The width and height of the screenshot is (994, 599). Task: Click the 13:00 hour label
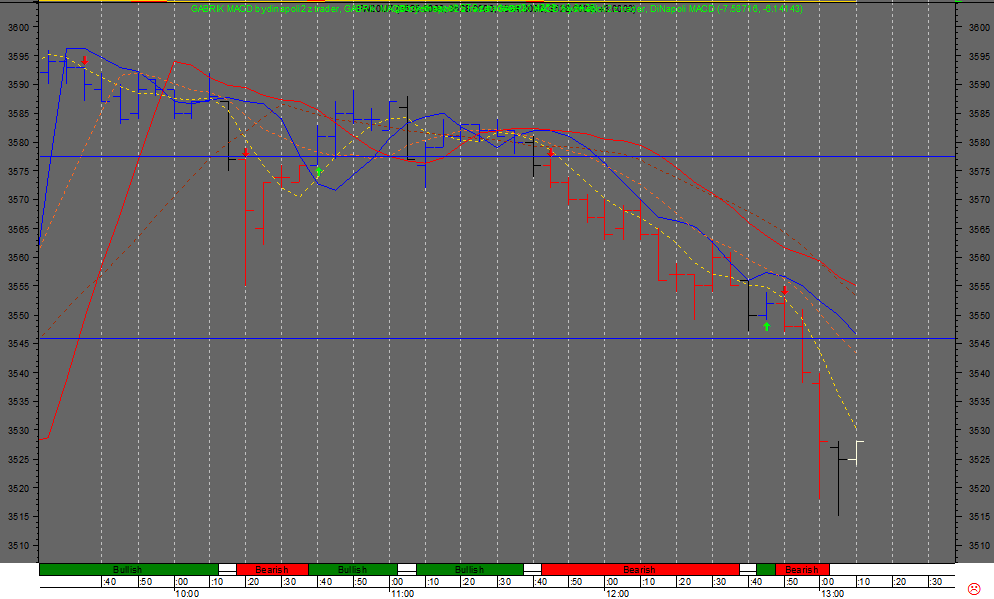click(833, 594)
